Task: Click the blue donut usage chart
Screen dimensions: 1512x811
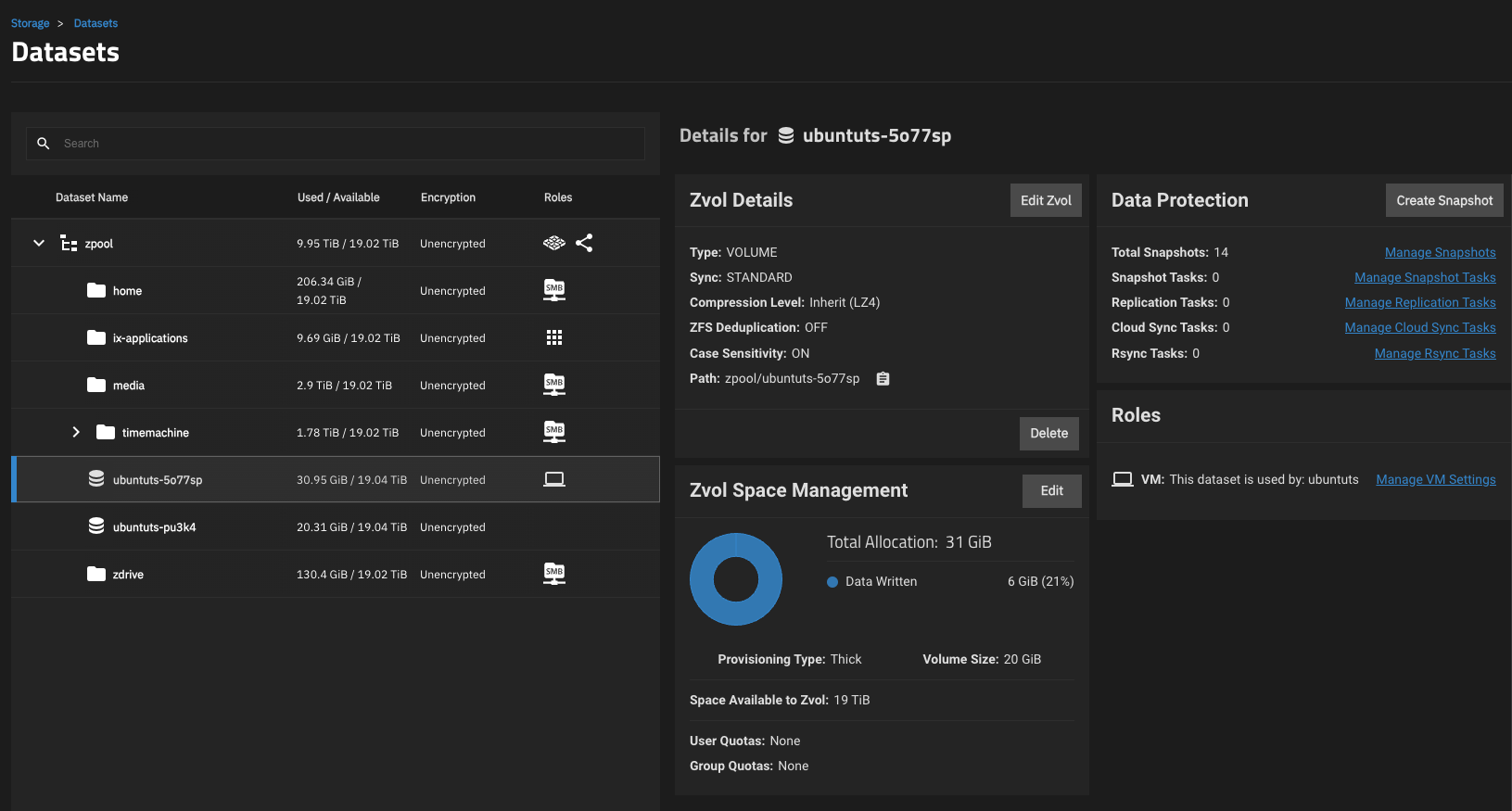Action: [x=736, y=579]
